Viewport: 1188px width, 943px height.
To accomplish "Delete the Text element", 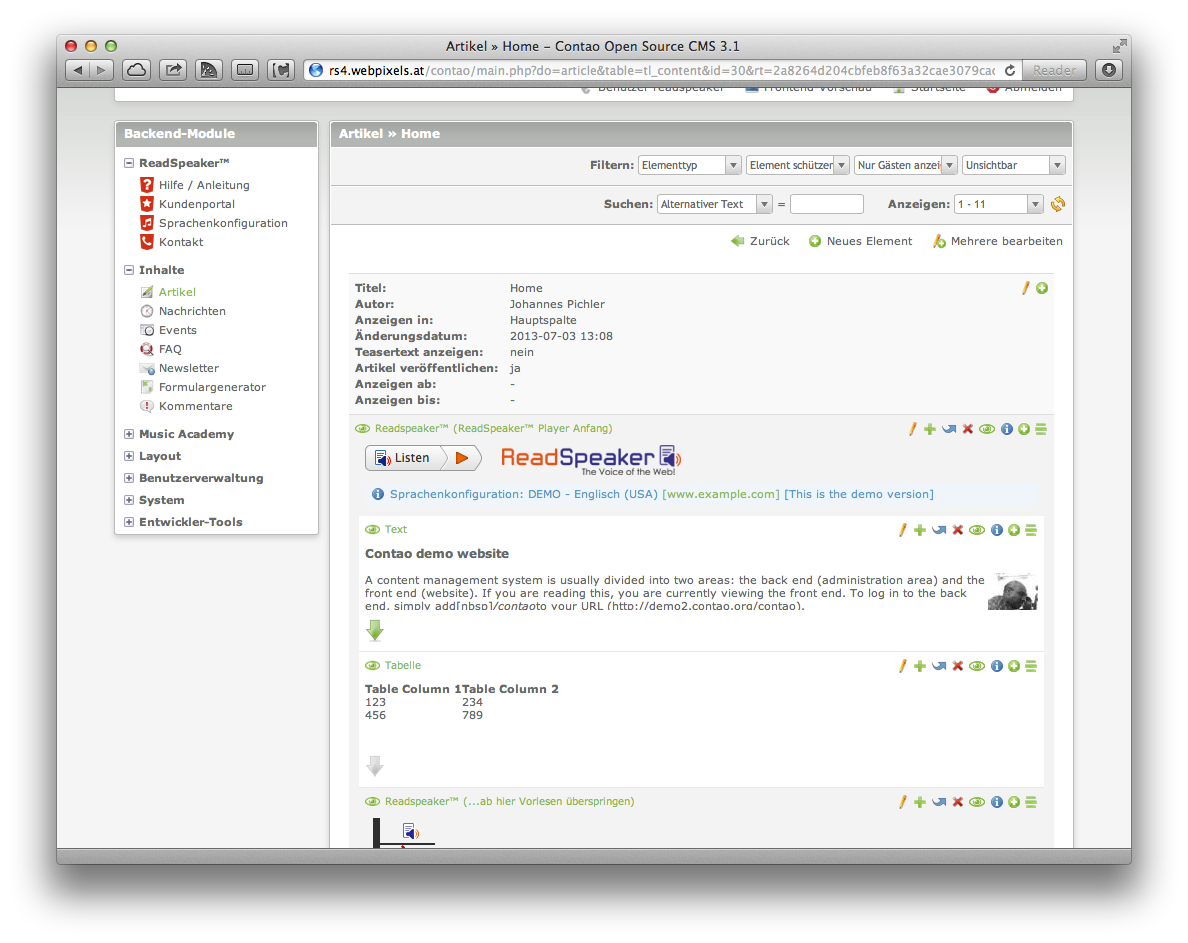I will point(958,530).
